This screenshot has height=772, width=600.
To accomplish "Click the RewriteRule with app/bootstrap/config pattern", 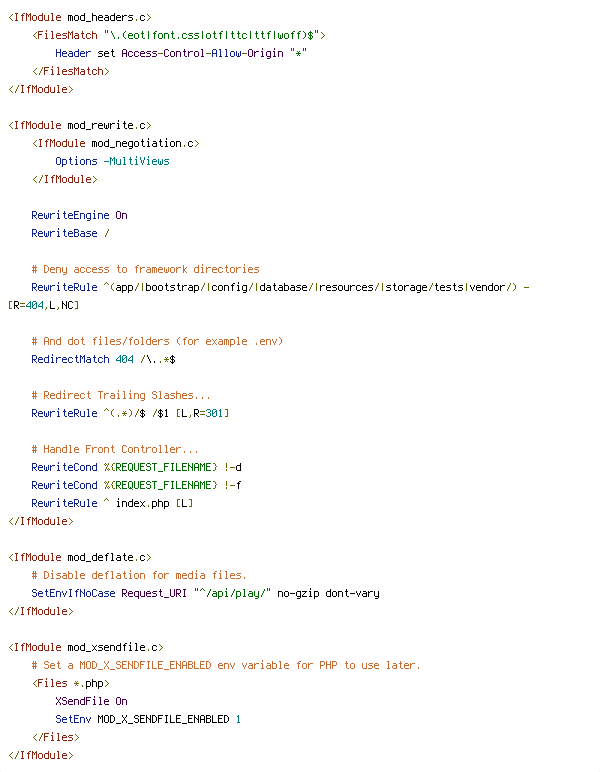I will pos(280,287).
